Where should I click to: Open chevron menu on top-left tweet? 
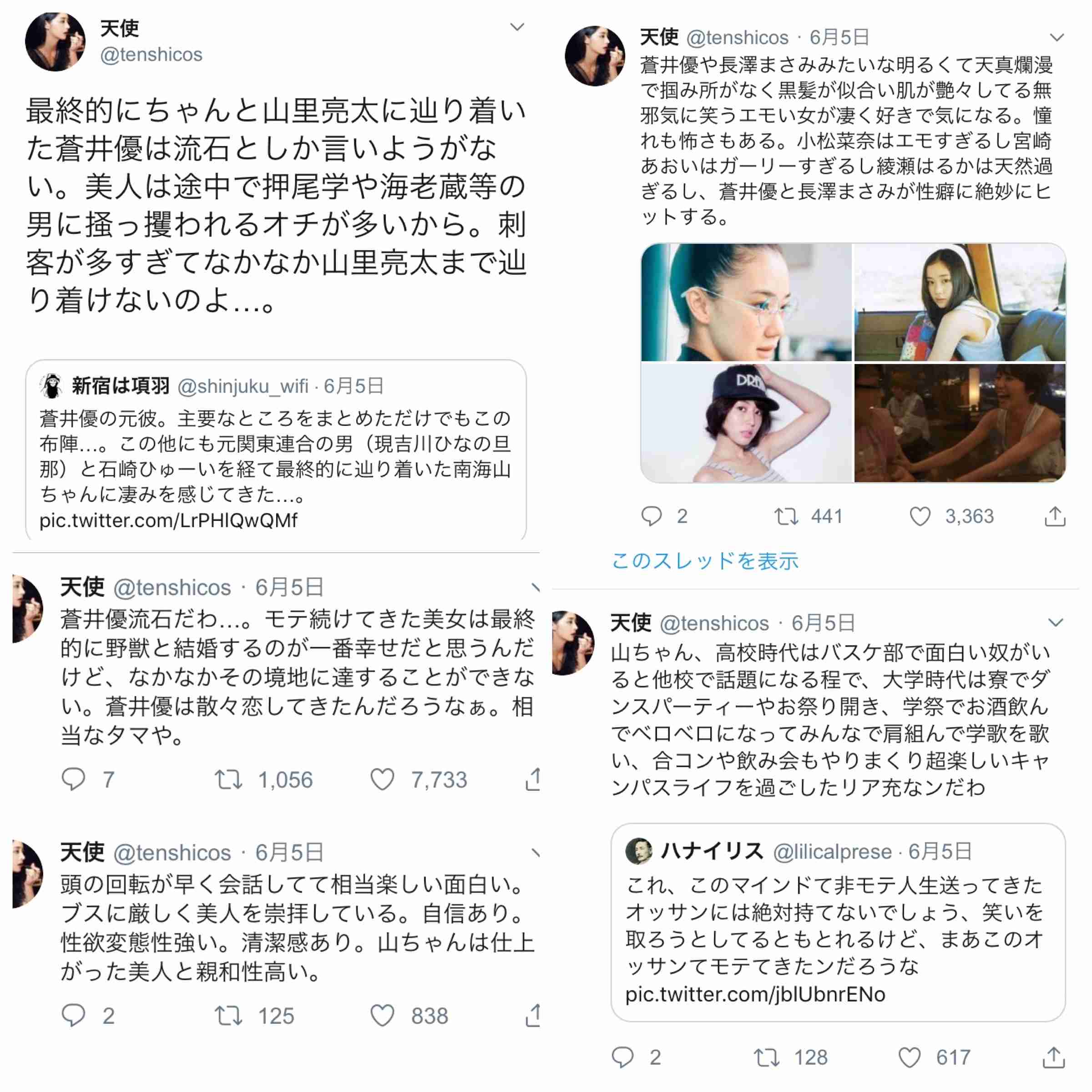(517, 26)
